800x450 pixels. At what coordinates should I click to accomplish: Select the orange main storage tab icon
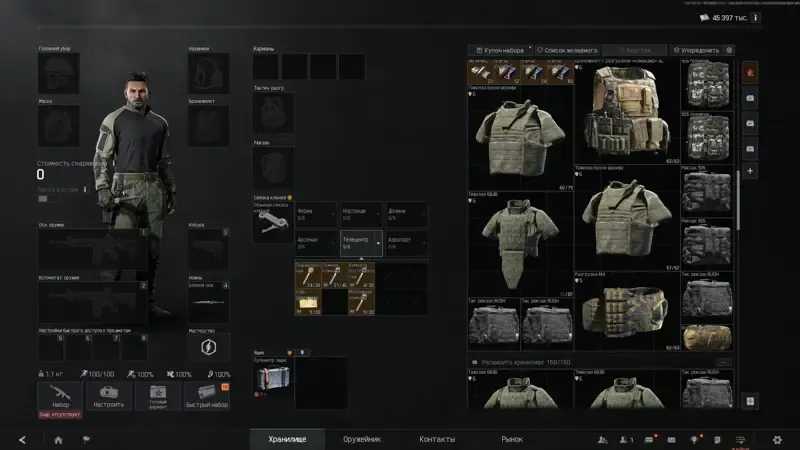750,73
